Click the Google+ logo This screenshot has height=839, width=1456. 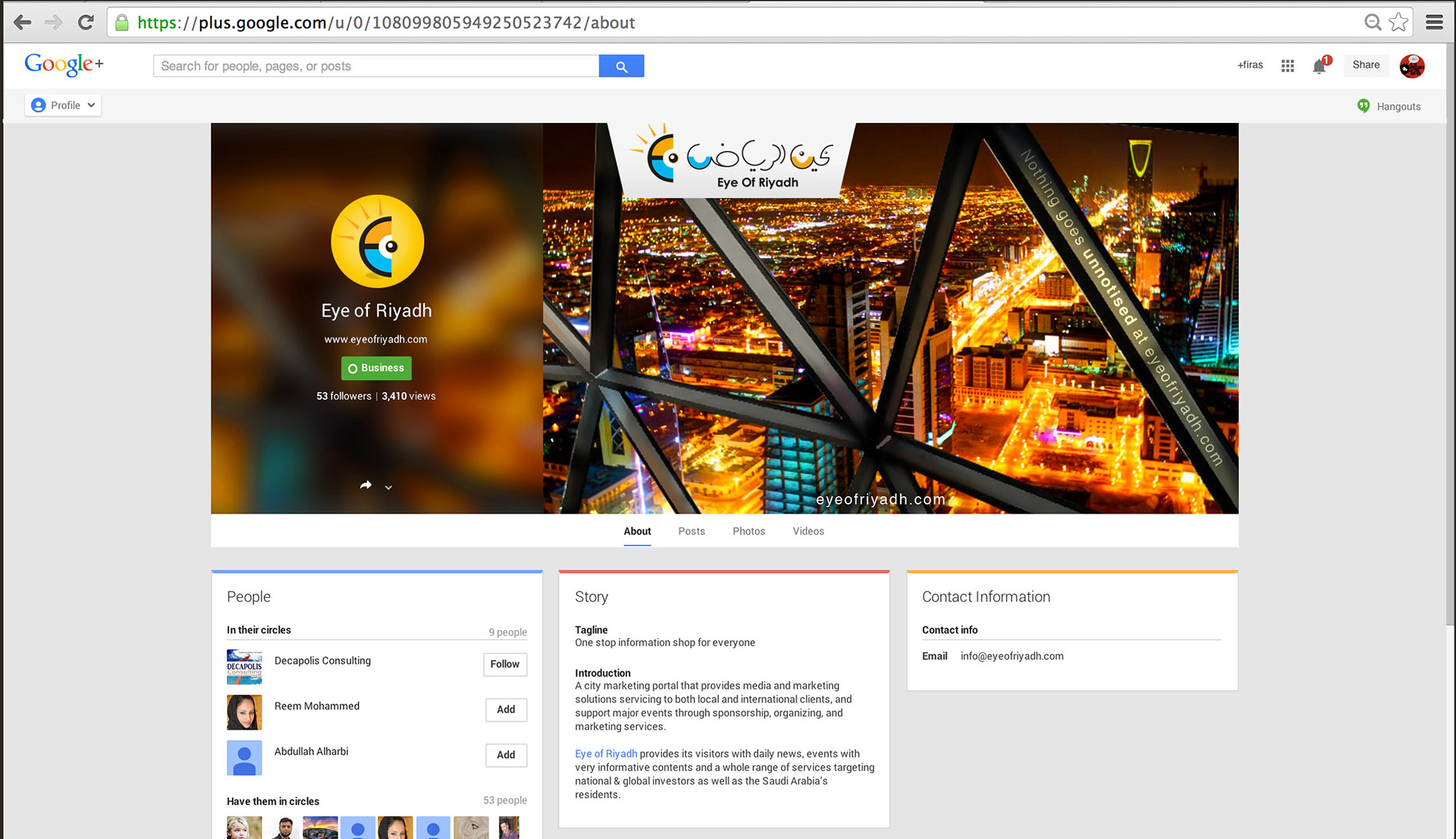[64, 64]
